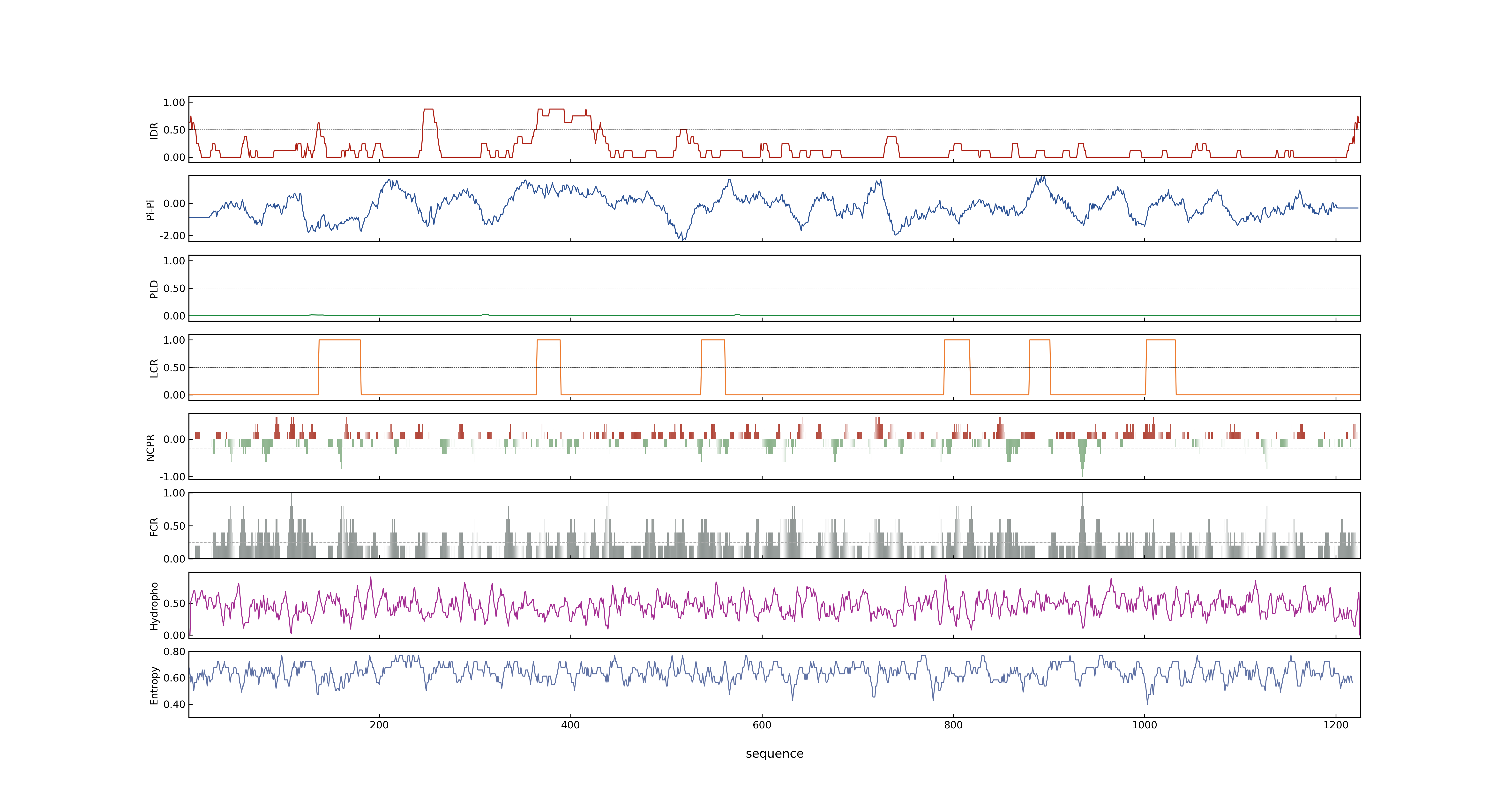Click the 0.60 tick in Entropy panel
The image size is (1512, 806).
click(174, 678)
